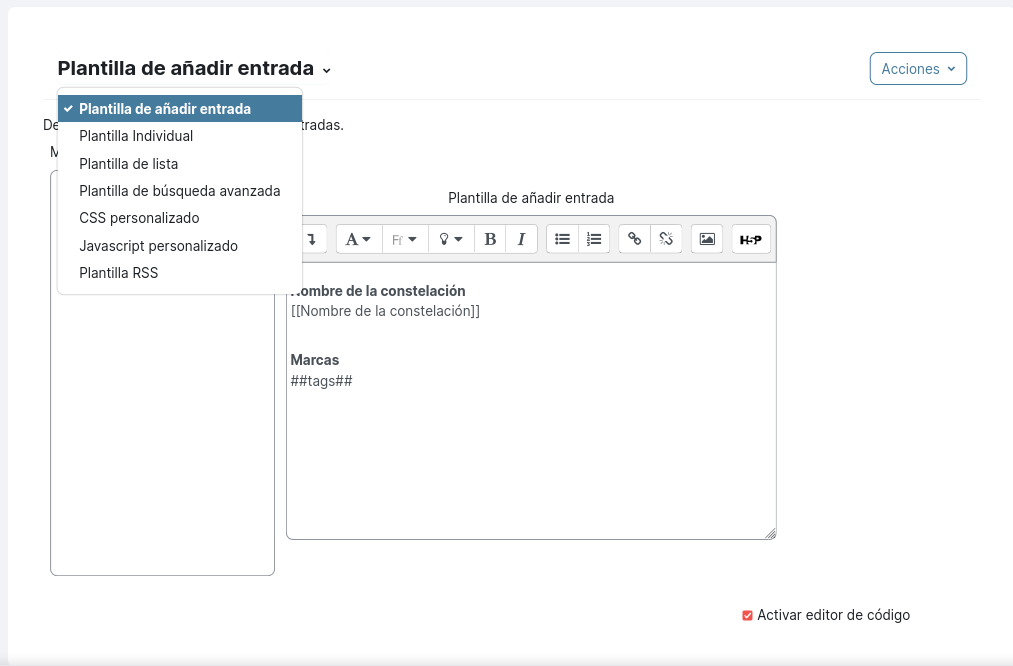Open the lightbulb highlight colour menu

[x=451, y=240]
